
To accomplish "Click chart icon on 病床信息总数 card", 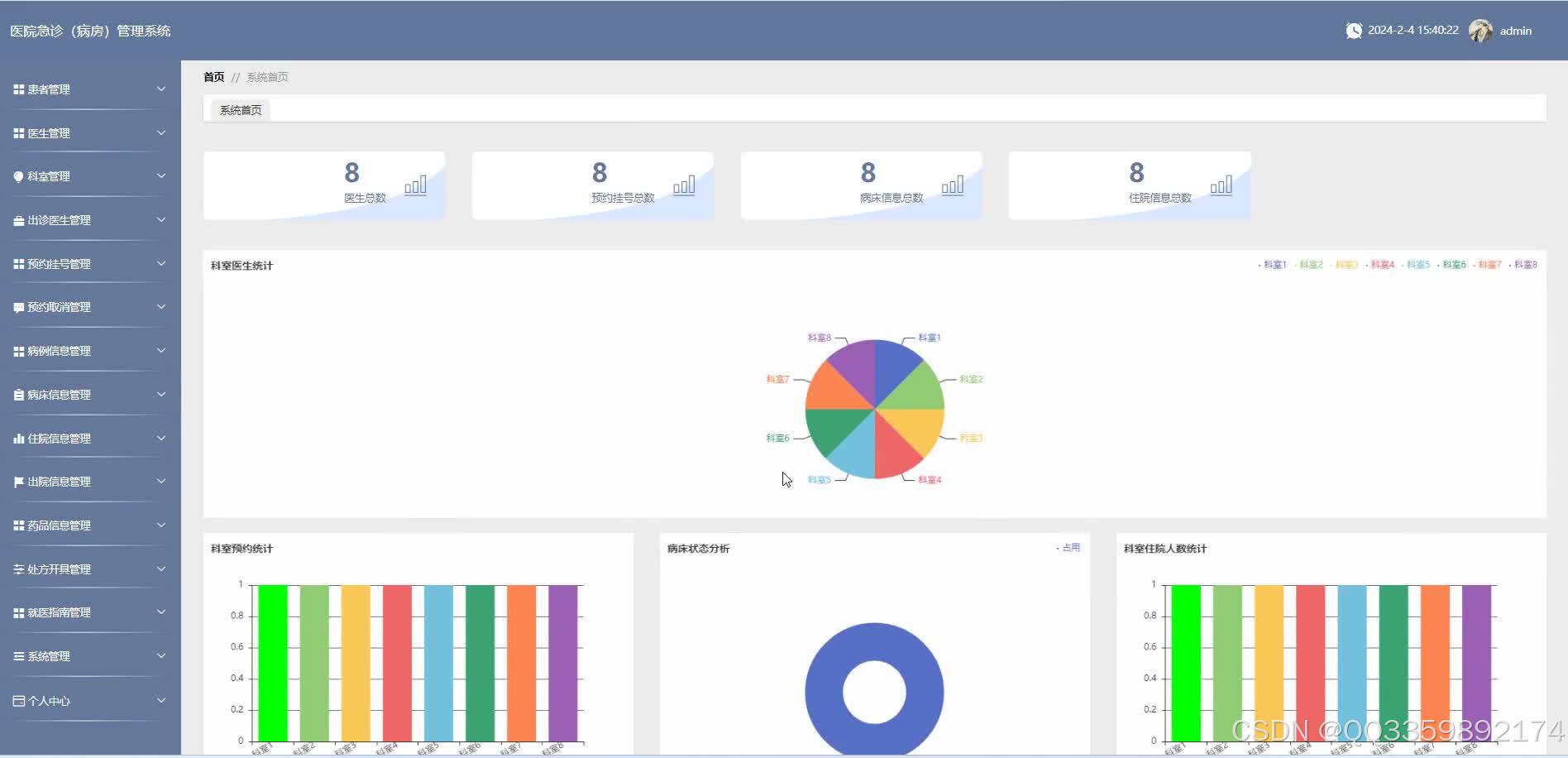I will (953, 185).
